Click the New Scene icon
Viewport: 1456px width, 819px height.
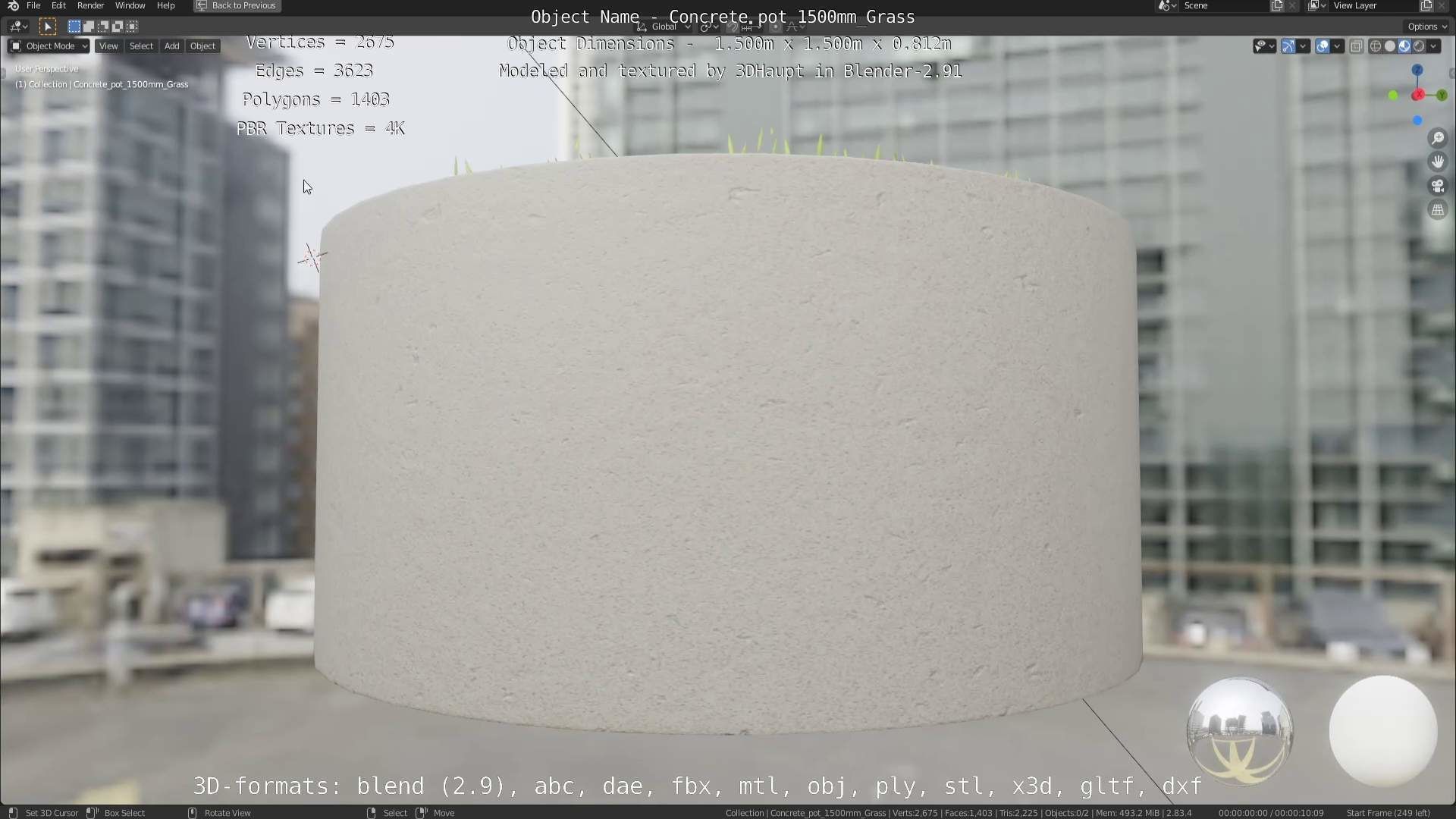(1277, 6)
